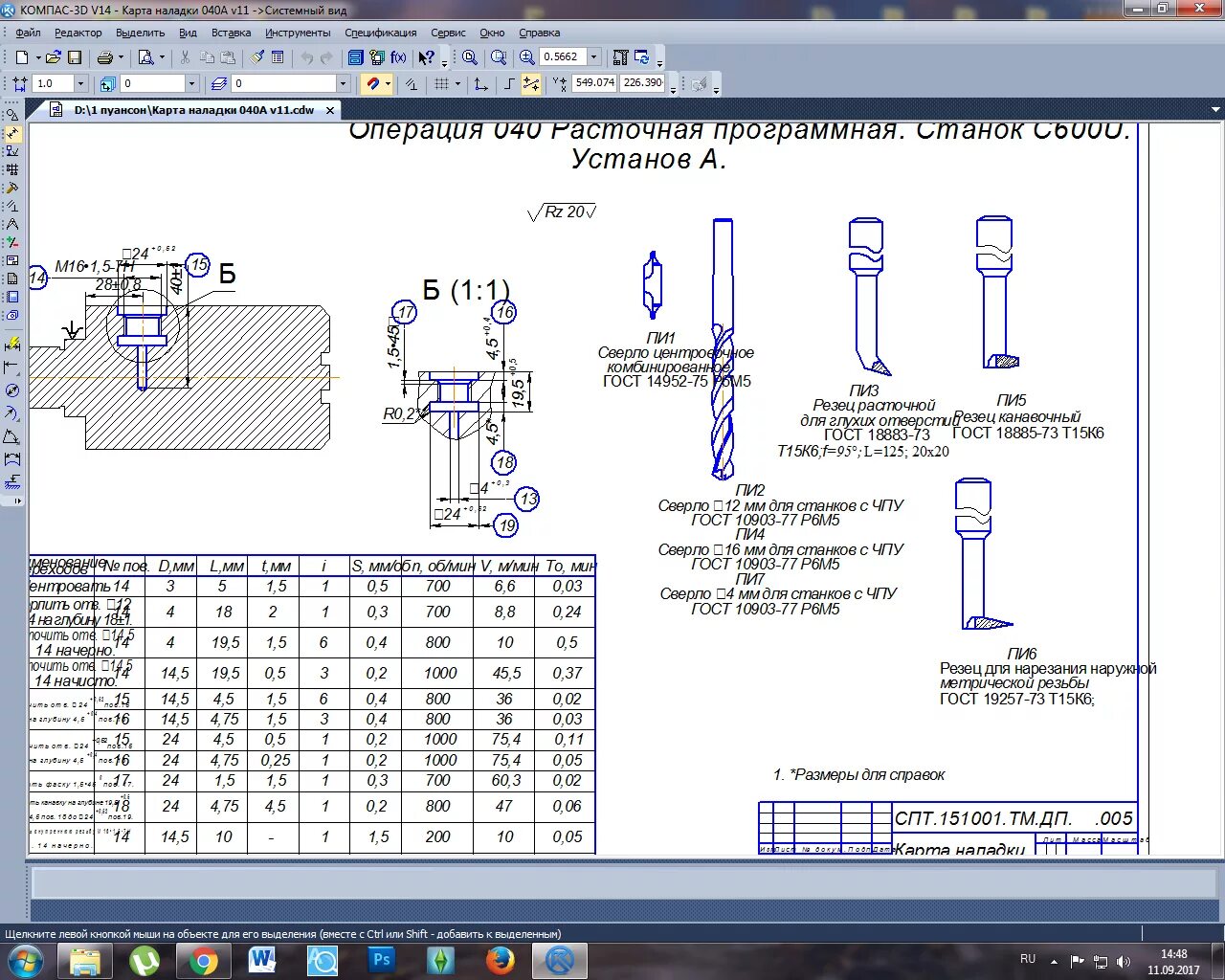Image resolution: width=1225 pixels, height=980 pixels.
Task: Open Спецификация menu
Action: click(x=381, y=33)
